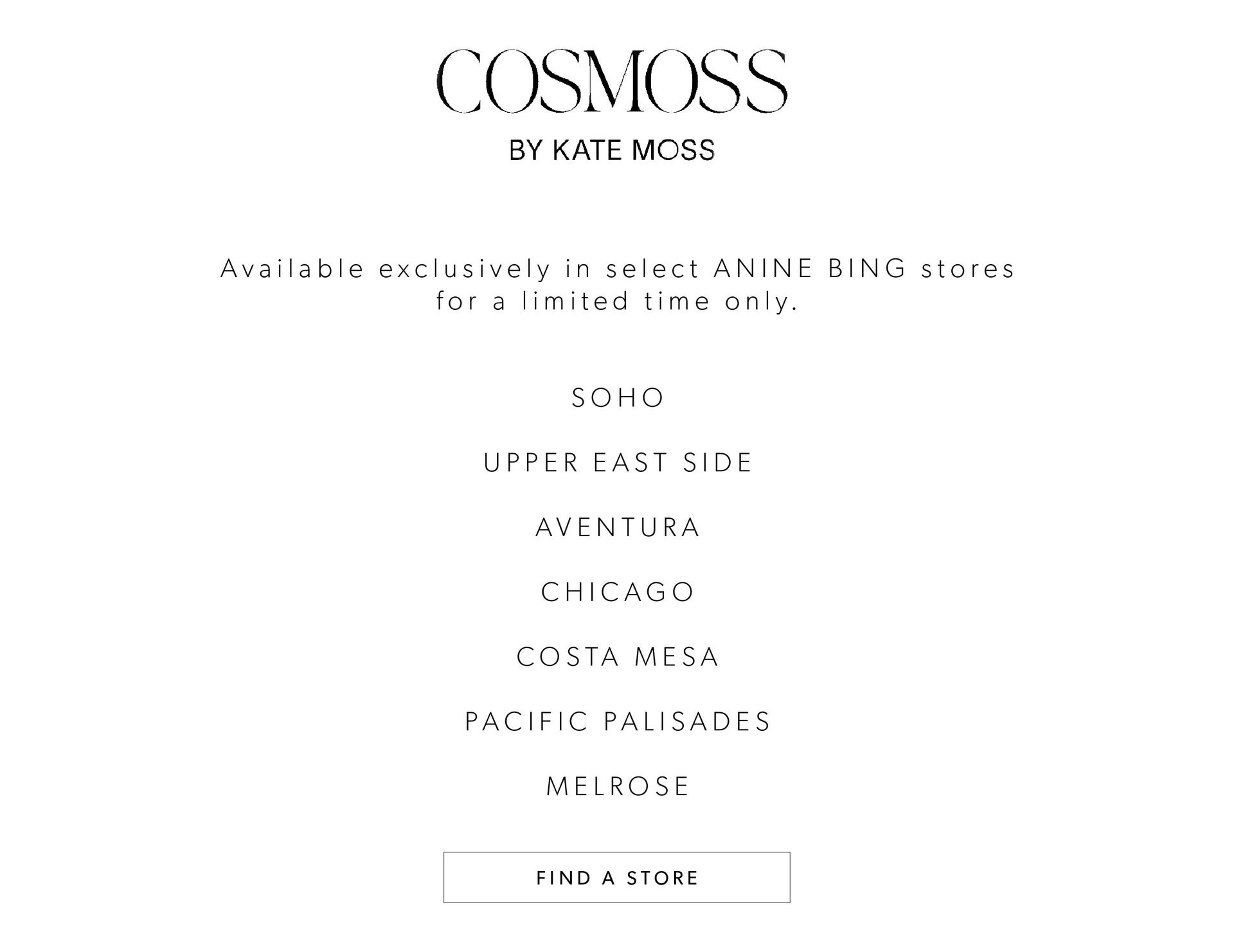The width and height of the screenshot is (1234, 952).
Task: Click the word stores in the tagline
Action: pyautogui.click(x=968, y=269)
